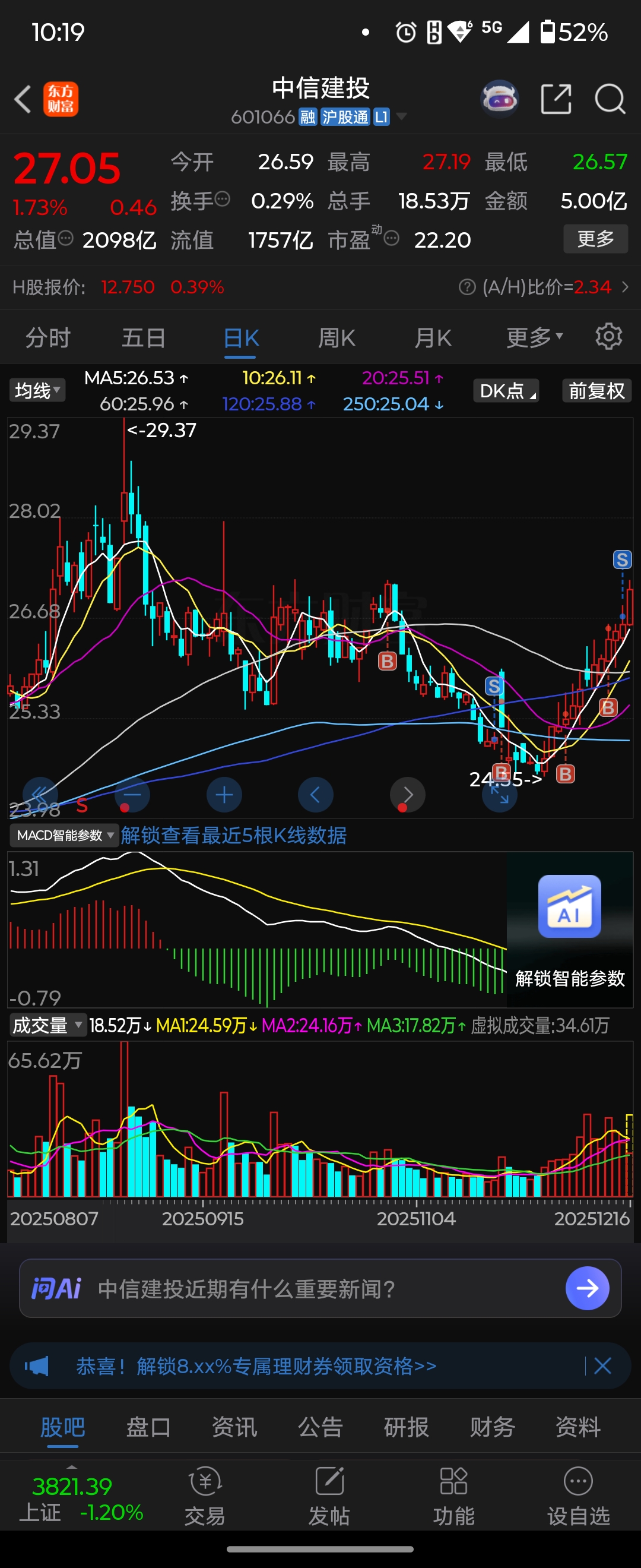Expand stock code dropdown arrow
Screen dimensions: 641x1568
[401, 116]
